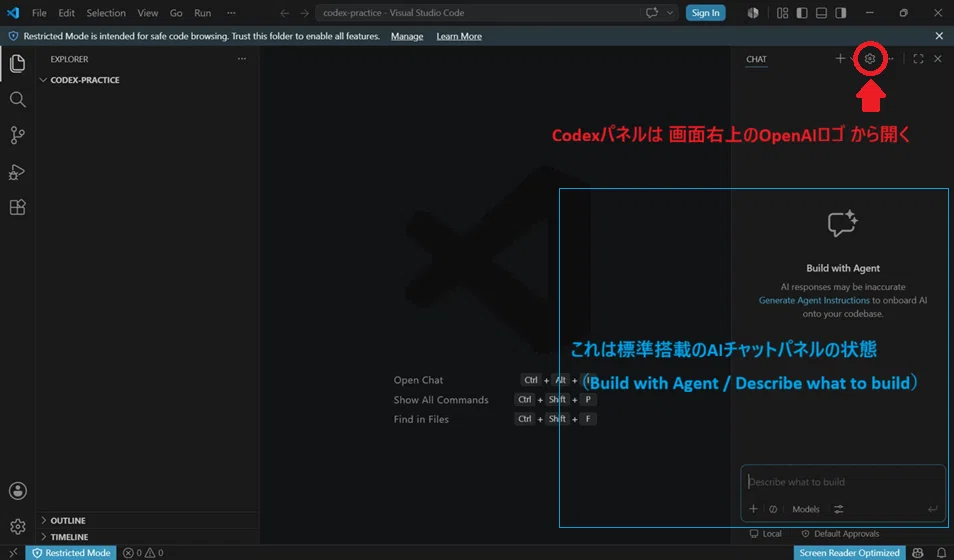The width and height of the screenshot is (954, 560).
Task: Open the Local session target selector
Action: click(766, 534)
